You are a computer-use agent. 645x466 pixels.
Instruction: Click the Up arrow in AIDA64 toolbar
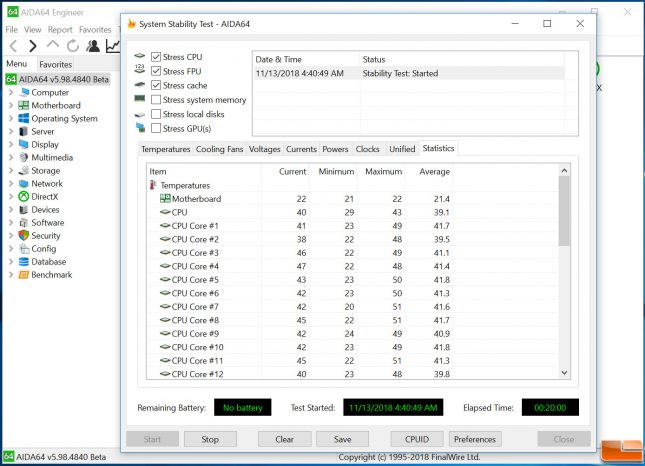(x=53, y=45)
